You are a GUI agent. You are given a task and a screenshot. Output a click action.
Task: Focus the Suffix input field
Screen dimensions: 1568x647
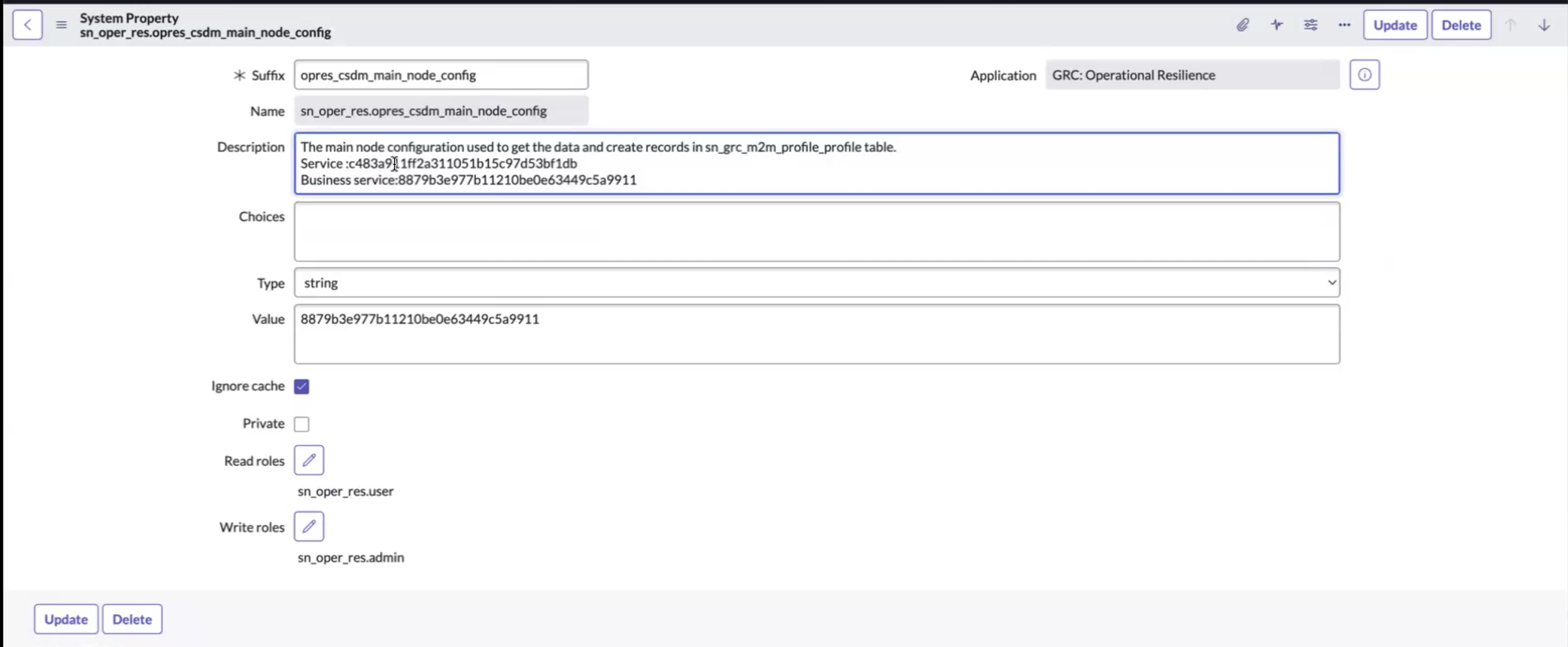442,75
